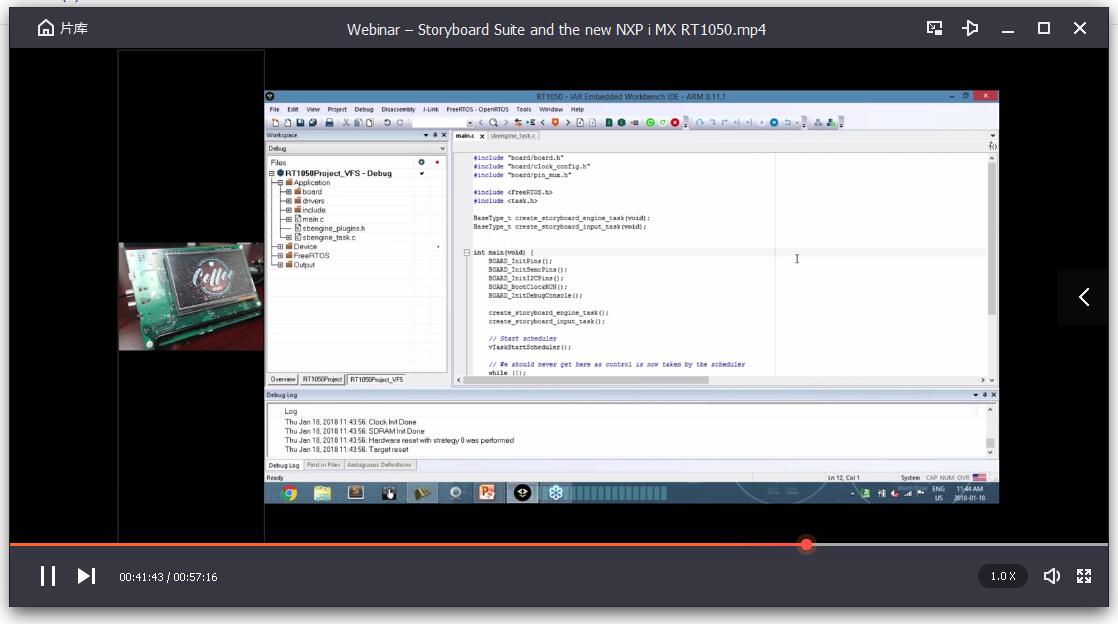This screenshot has height=624, width=1118.
Task: Seek using the red playback progress knob
Action: pyautogui.click(x=806, y=545)
